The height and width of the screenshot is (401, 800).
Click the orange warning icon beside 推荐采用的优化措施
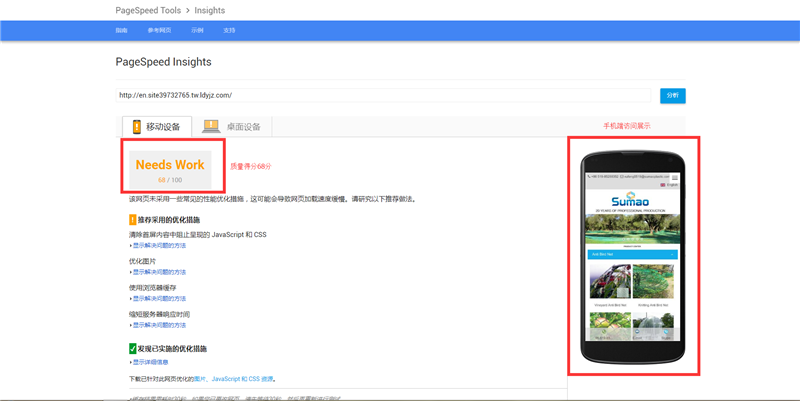tap(132, 219)
